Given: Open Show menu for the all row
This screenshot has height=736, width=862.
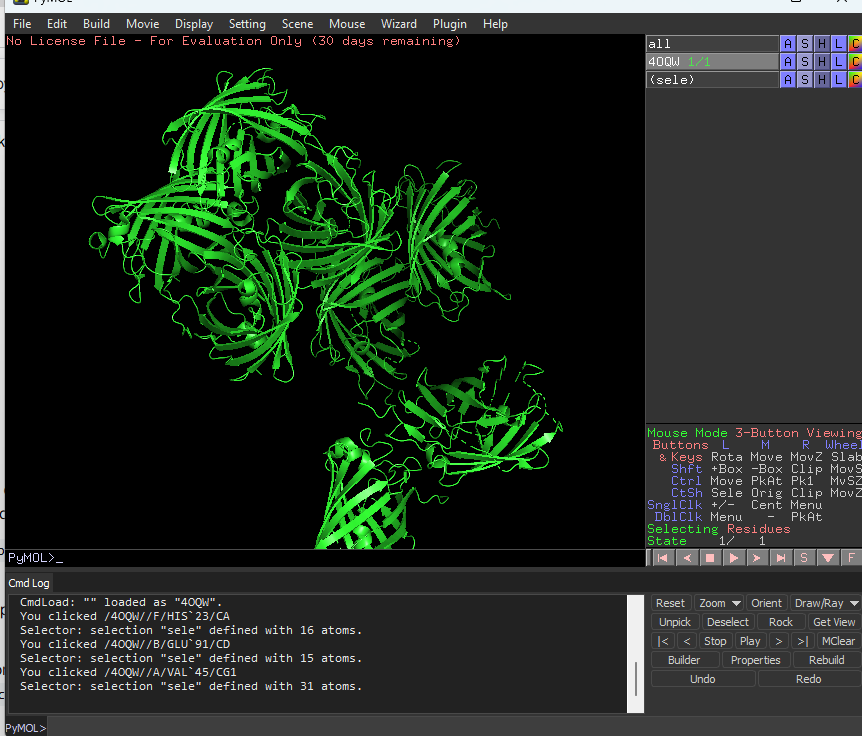Looking at the screenshot, I should click(805, 44).
